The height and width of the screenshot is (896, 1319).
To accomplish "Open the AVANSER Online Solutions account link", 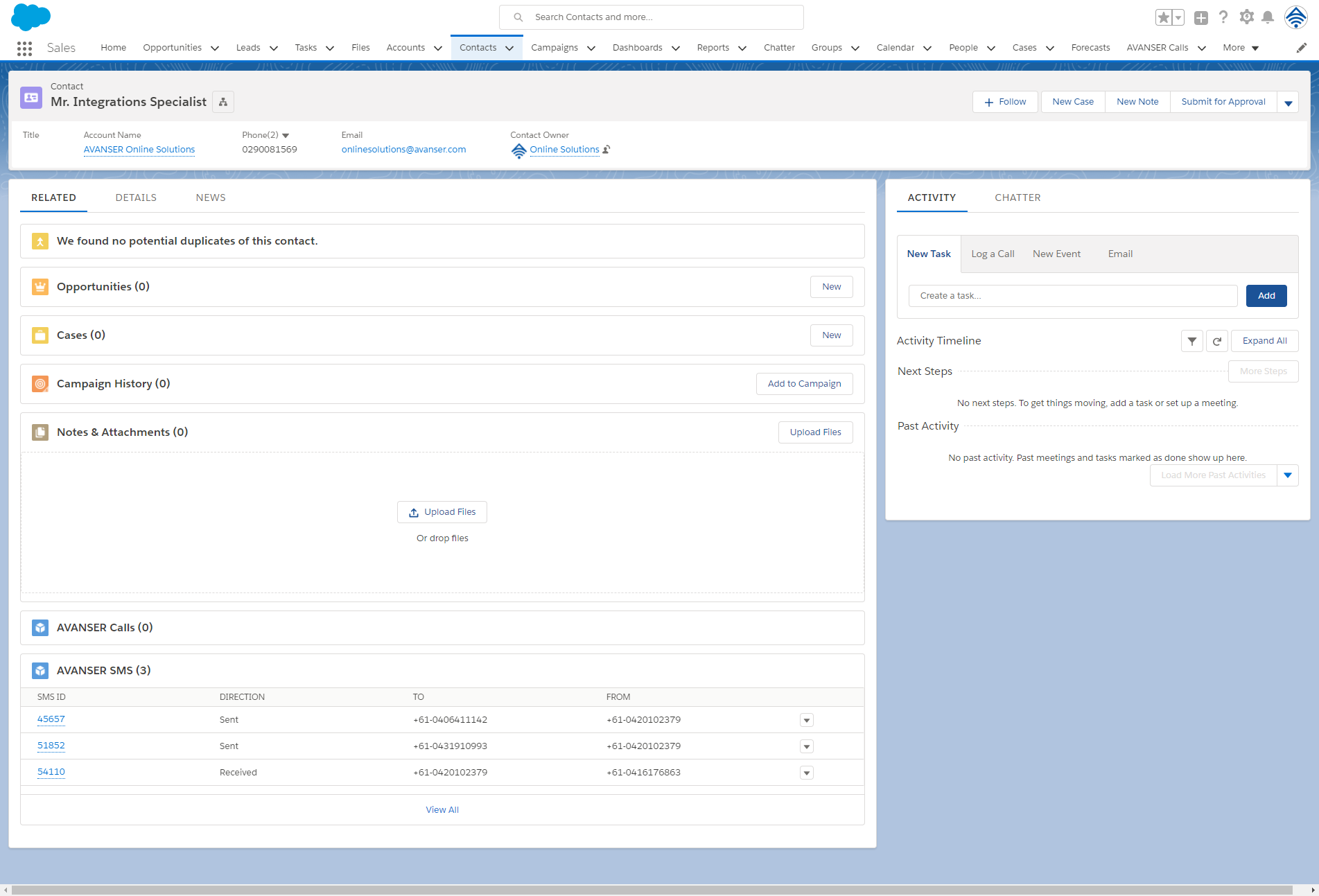I will [x=139, y=150].
